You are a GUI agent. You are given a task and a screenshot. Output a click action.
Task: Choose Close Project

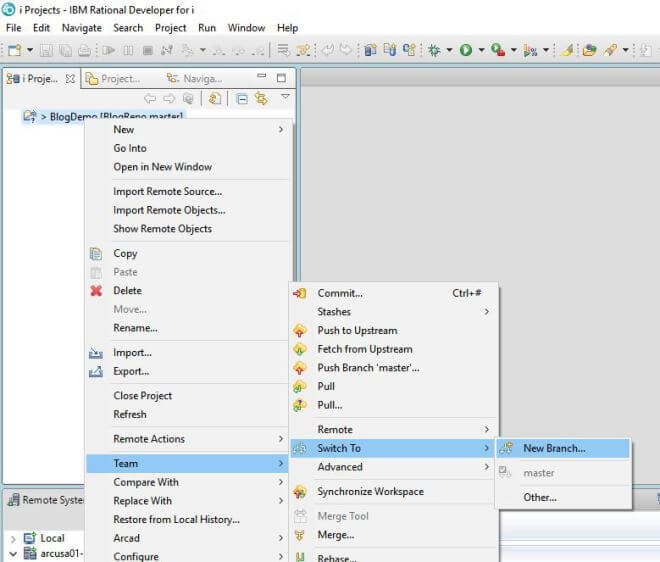[187, 396]
